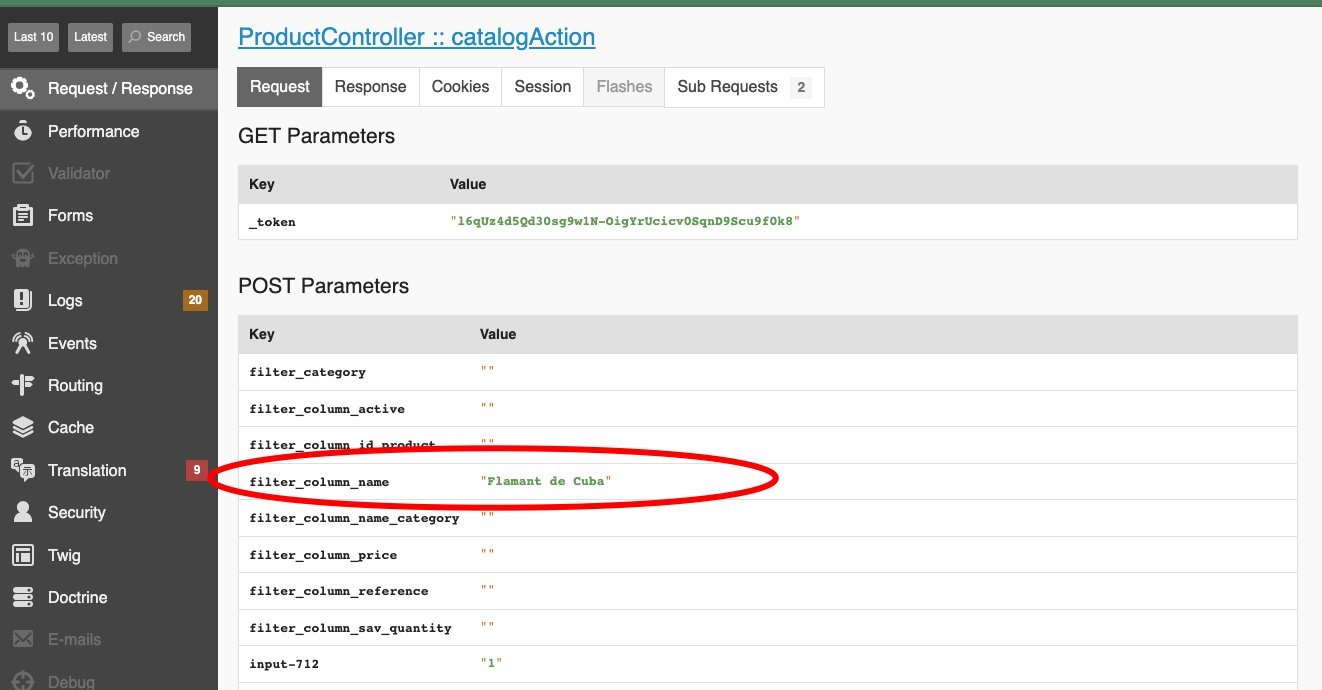This screenshot has width=1322, height=690.
Task: Click the filter_column_price key
Action: click(x=323, y=555)
